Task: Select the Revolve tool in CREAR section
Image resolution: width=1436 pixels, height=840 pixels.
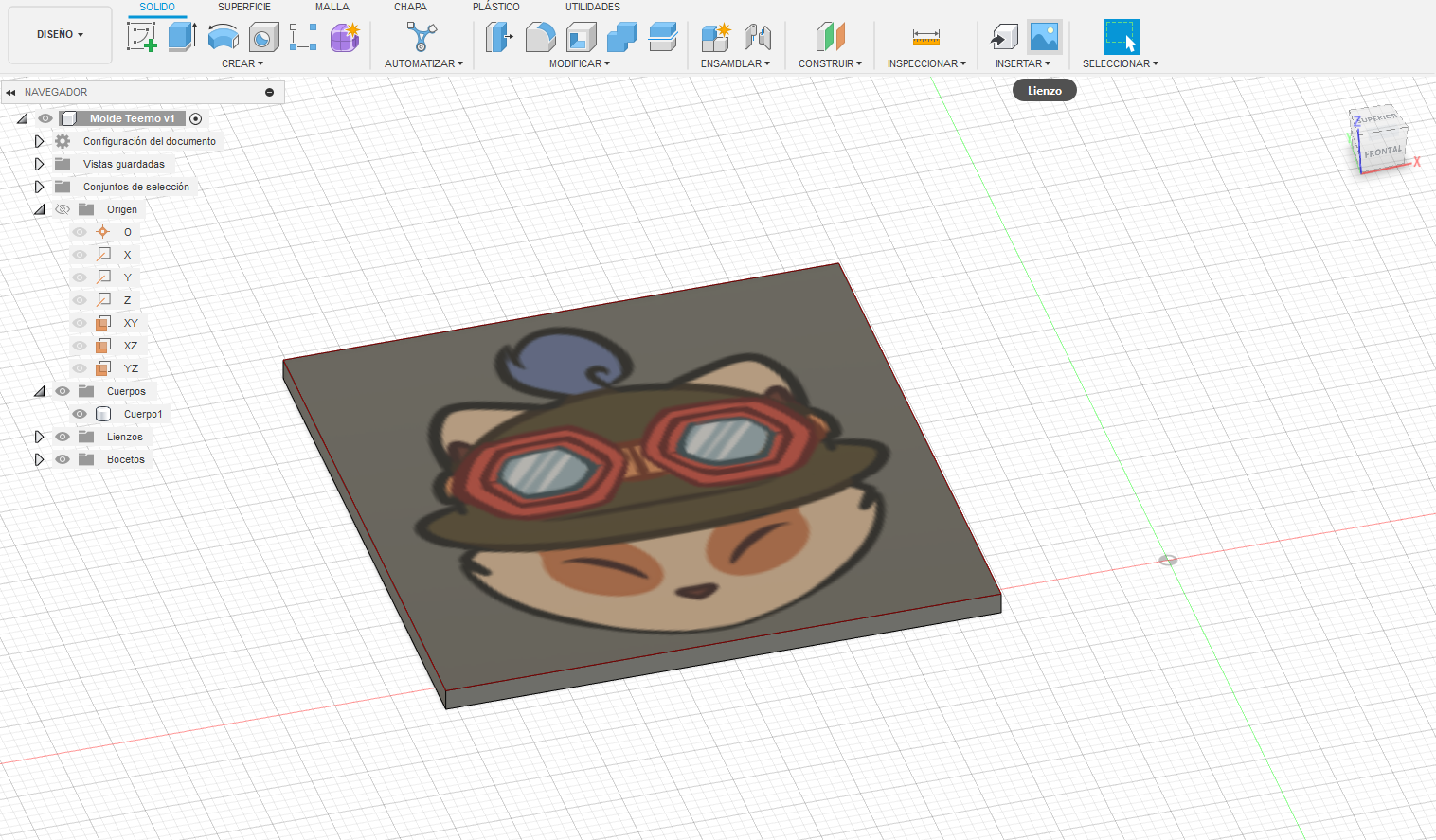Action: coord(224,36)
